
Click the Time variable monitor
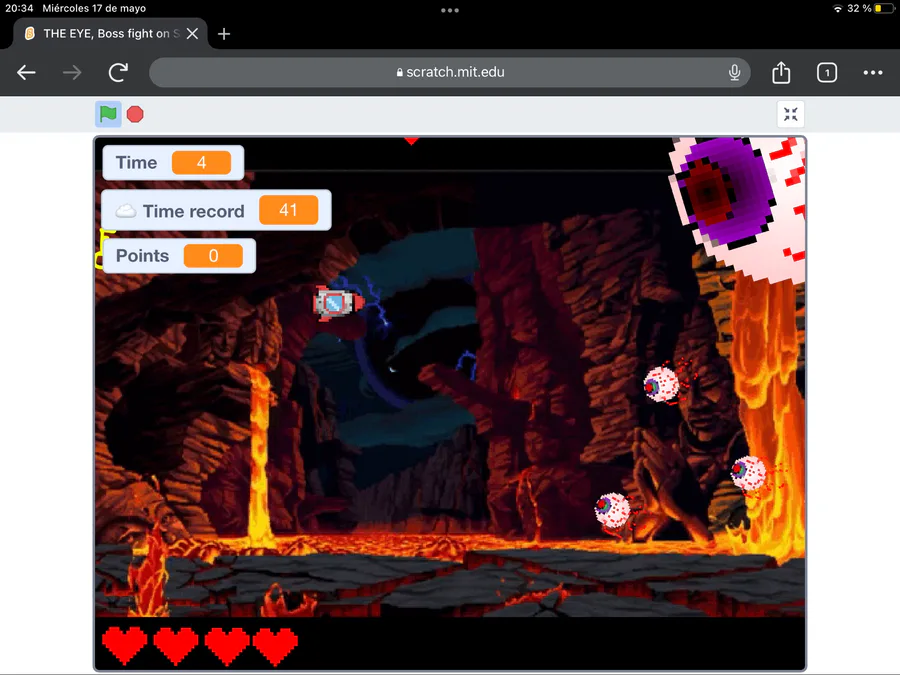pyautogui.click(x=173, y=162)
